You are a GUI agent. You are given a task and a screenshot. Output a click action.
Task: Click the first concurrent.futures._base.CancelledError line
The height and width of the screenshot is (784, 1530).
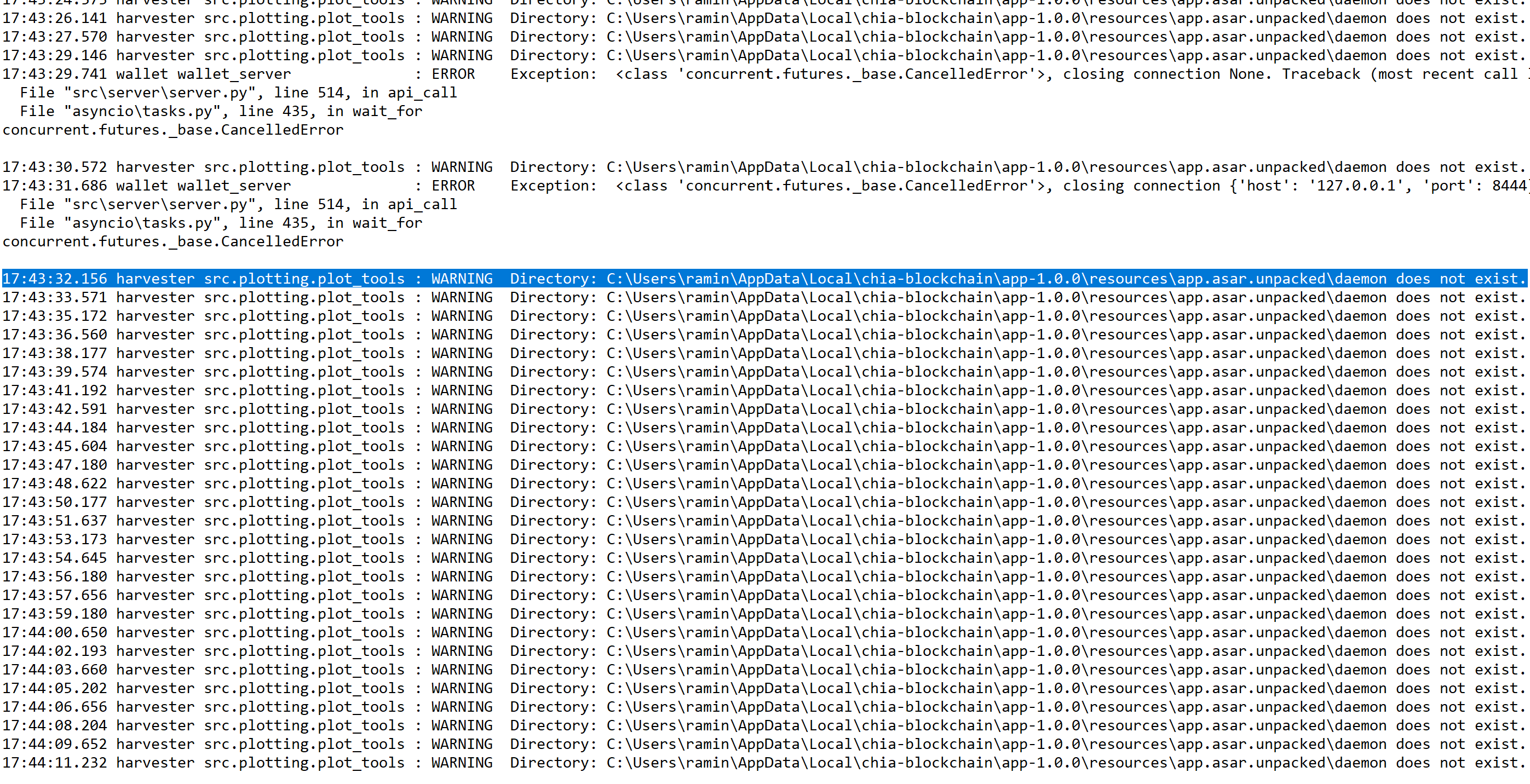[x=173, y=130]
